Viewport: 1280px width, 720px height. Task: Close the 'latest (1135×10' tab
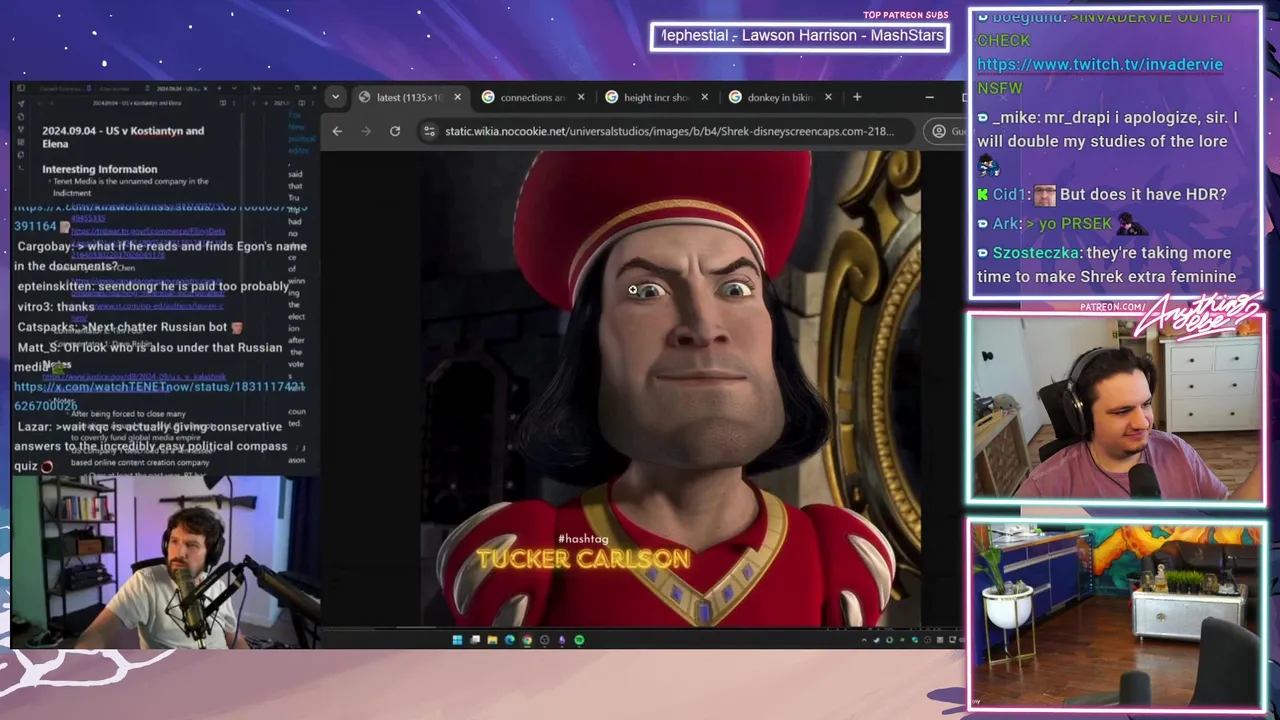click(457, 97)
